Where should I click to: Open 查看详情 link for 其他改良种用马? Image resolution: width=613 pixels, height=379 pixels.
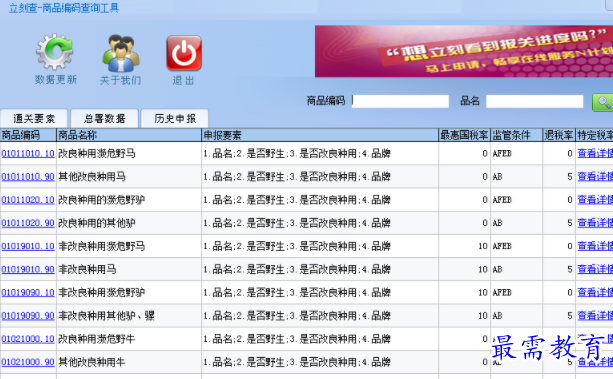point(595,177)
